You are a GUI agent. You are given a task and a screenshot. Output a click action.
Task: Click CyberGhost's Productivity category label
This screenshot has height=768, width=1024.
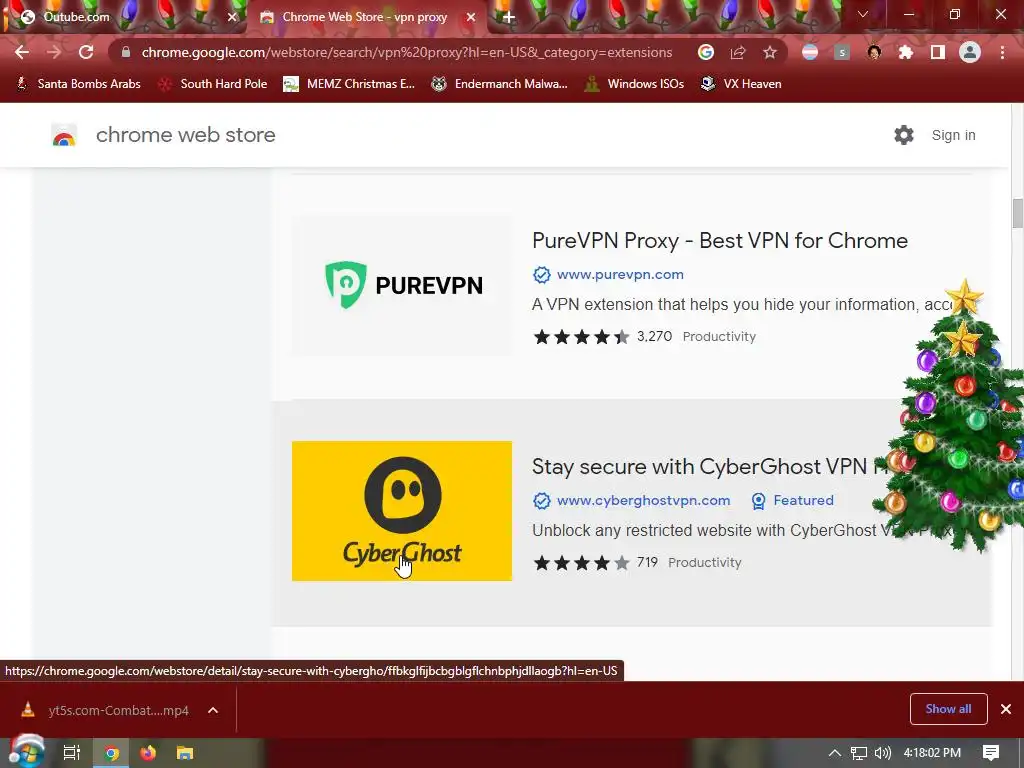click(x=705, y=563)
